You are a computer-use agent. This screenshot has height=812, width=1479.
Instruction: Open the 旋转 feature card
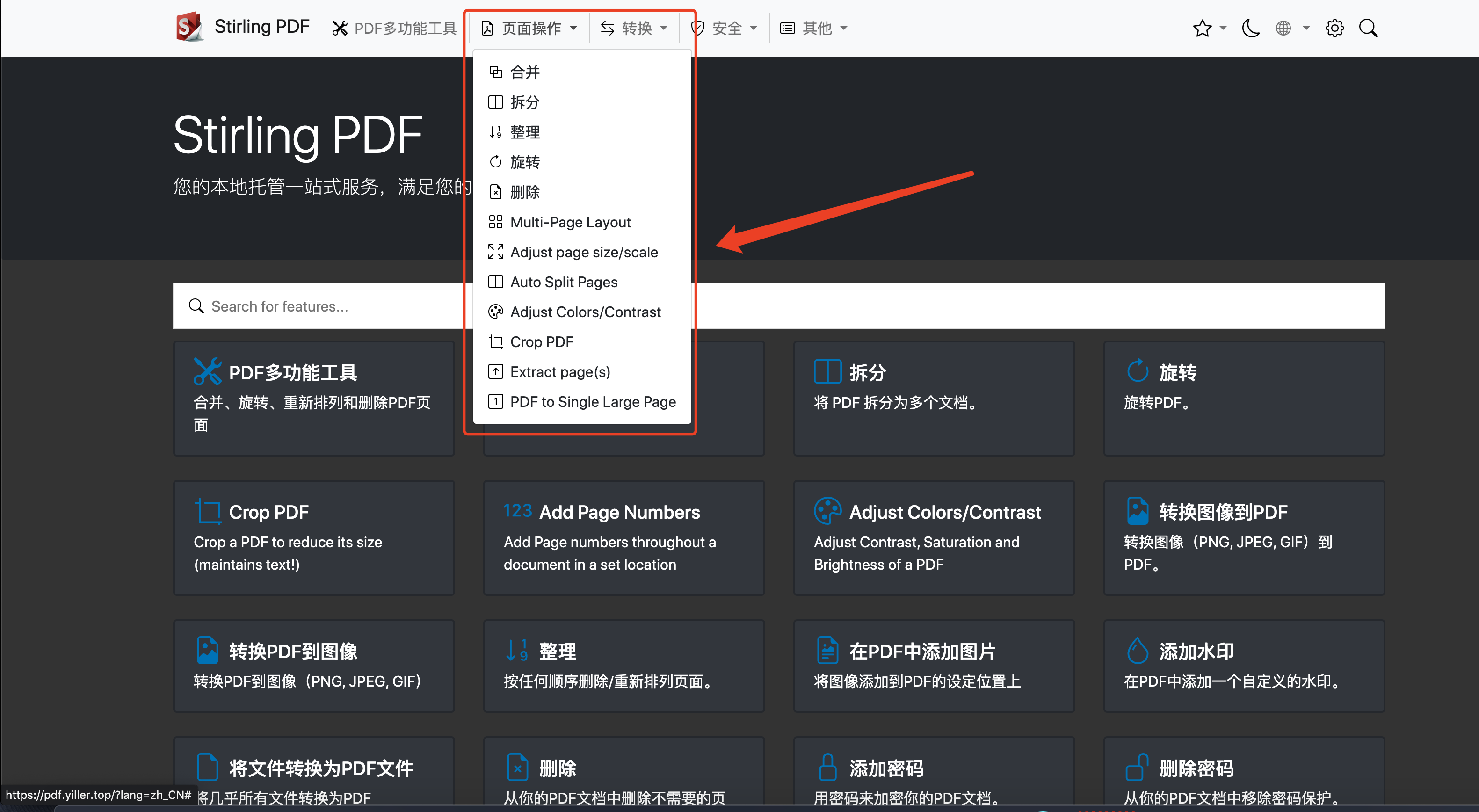1244,399
